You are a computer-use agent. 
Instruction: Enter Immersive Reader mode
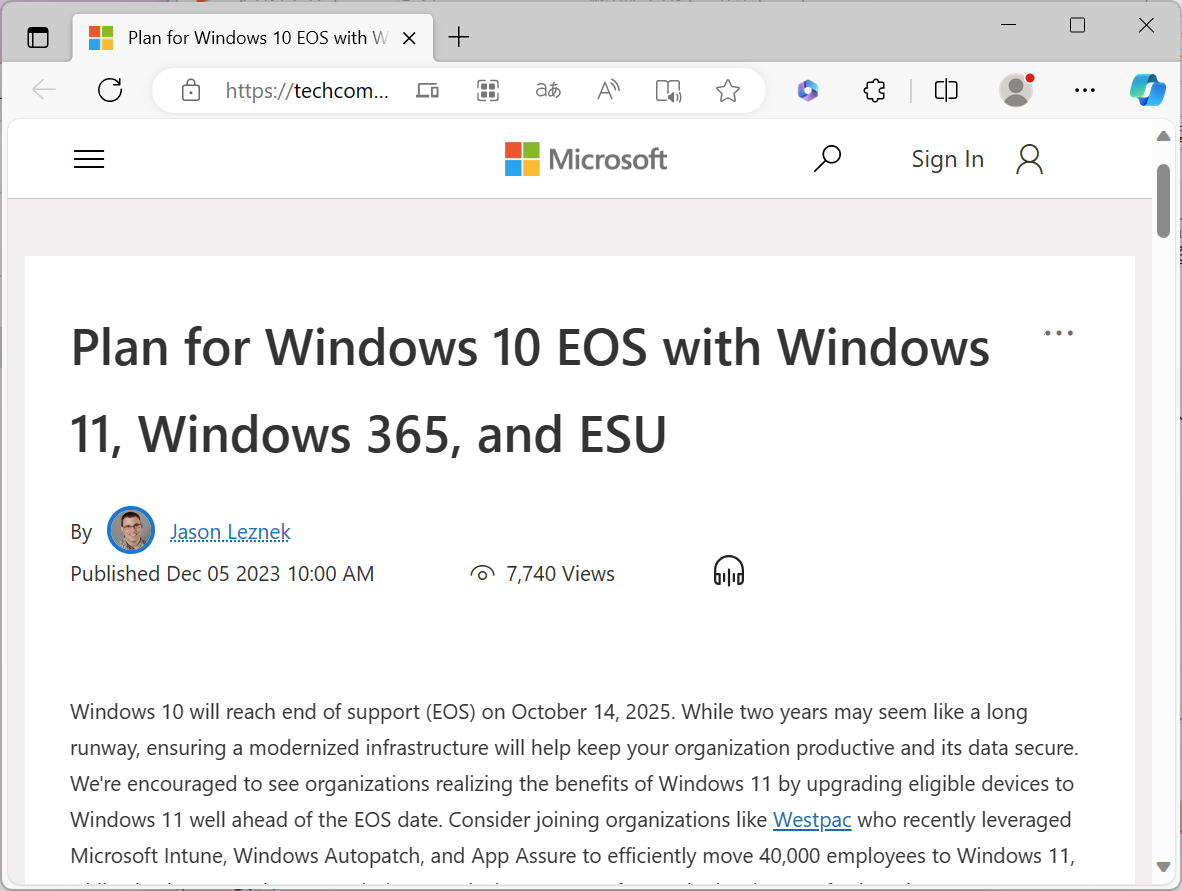[669, 90]
